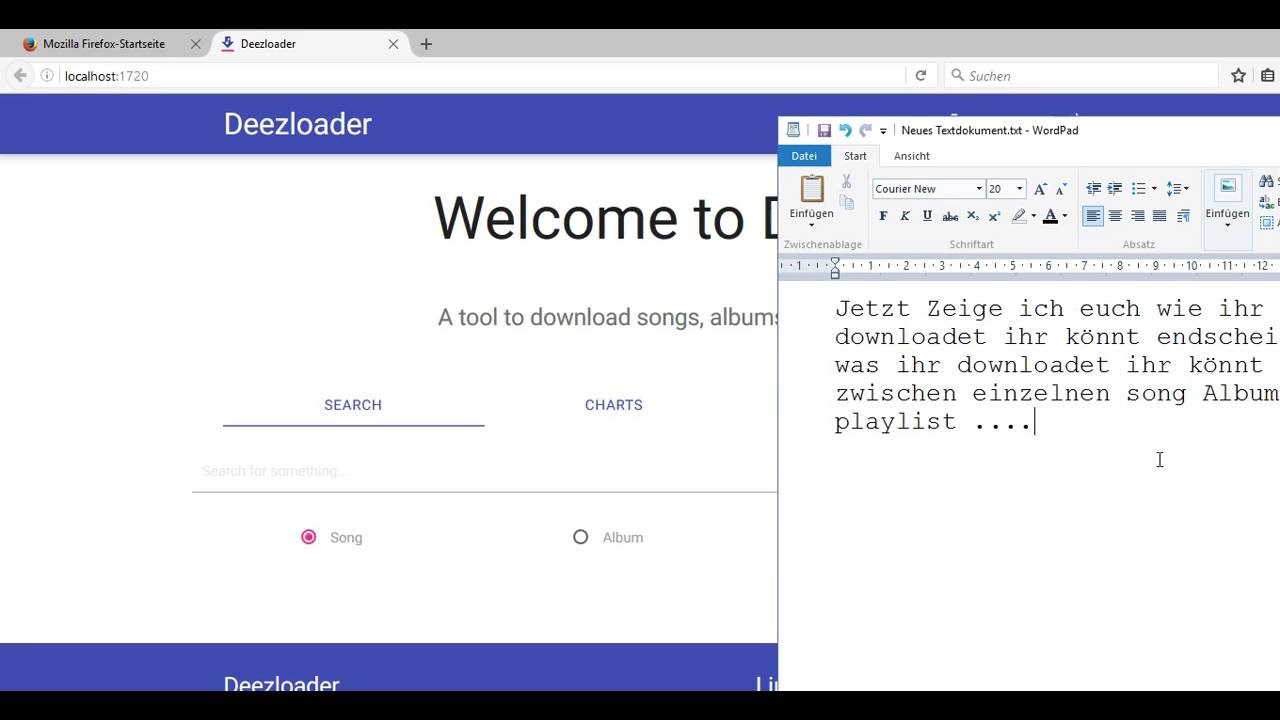Click the first-line indent marker on ruler
This screenshot has height=720, width=1280.
pyautogui.click(x=836, y=262)
